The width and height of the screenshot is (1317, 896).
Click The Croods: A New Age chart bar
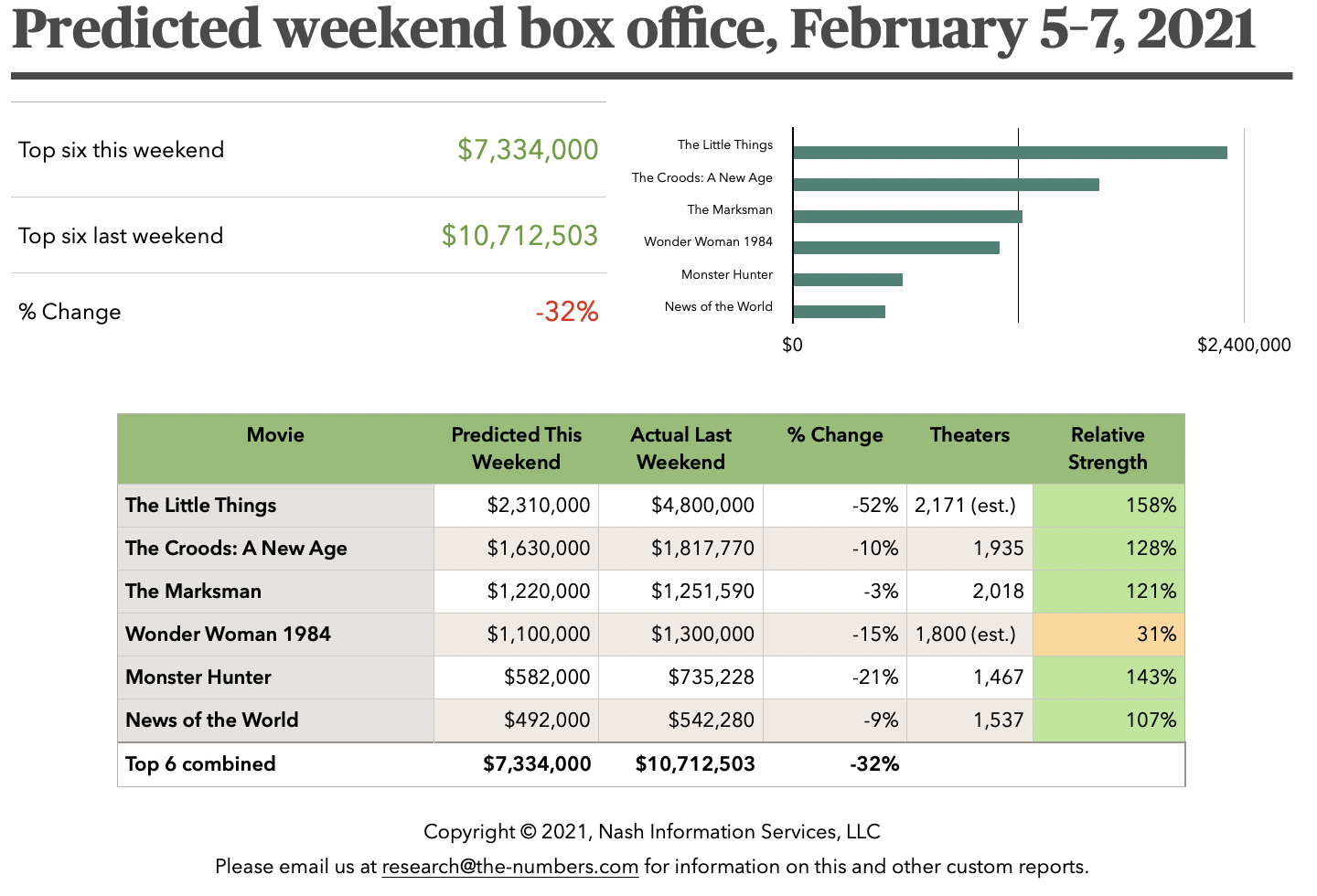[946, 185]
